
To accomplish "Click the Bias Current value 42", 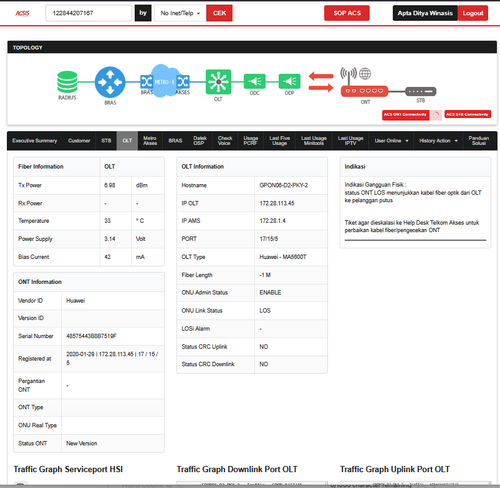I will [107, 257].
